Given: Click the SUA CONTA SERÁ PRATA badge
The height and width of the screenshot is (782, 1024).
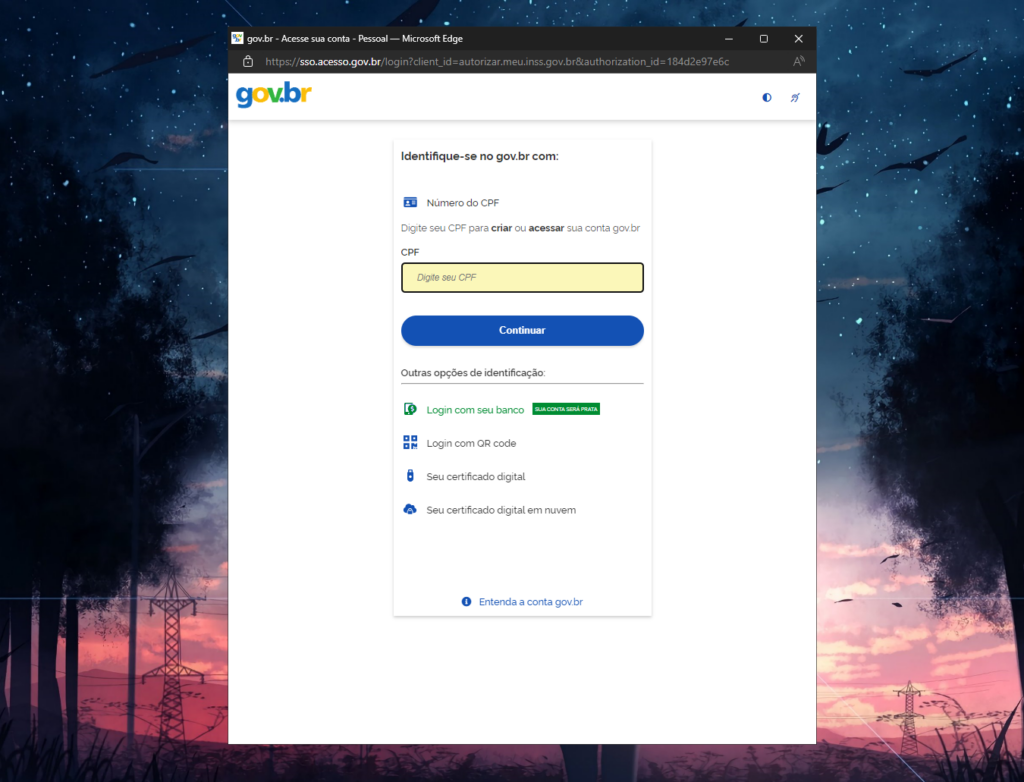Looking at the screenshot, I should (x=566, y=409).
